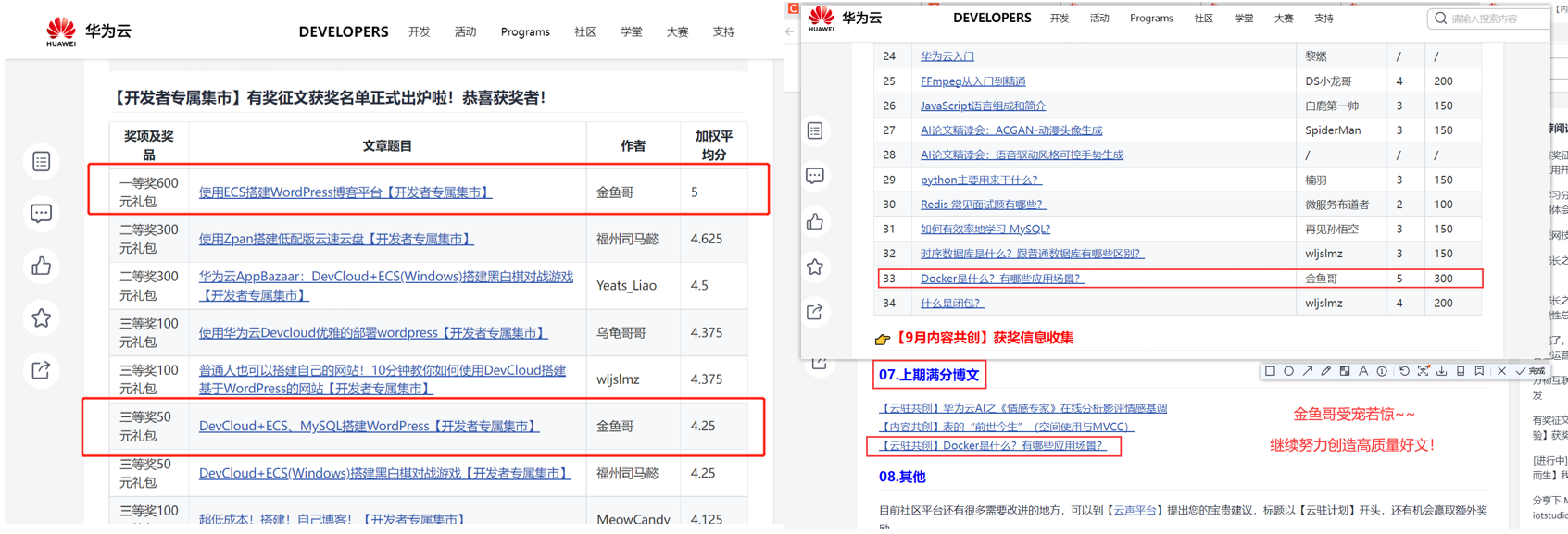Open link 如何有效率地学习 MySQL?
This screenshot has width=1568, height=534.
[x=985, y=229]
